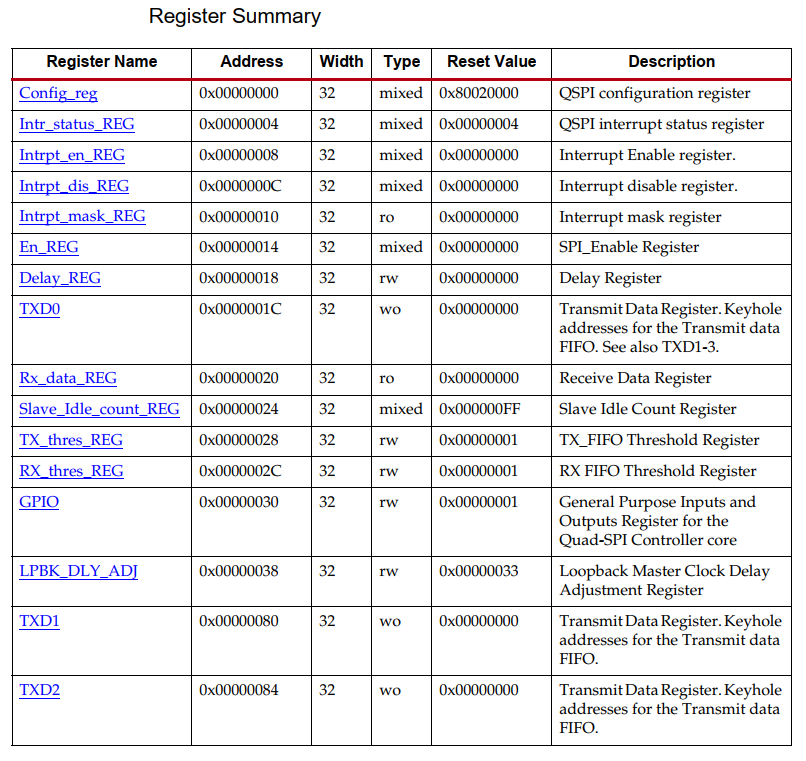The height and width of the screenshot is (761, 806).
Task: Click the Register Name column header
Action: (102, 62)
